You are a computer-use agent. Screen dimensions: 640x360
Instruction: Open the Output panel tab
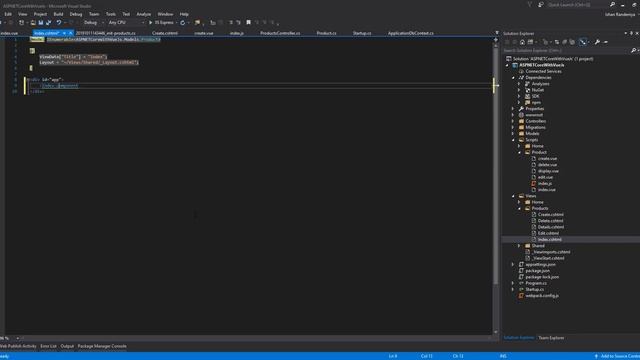pyautogui.click(x=67, y=346)
